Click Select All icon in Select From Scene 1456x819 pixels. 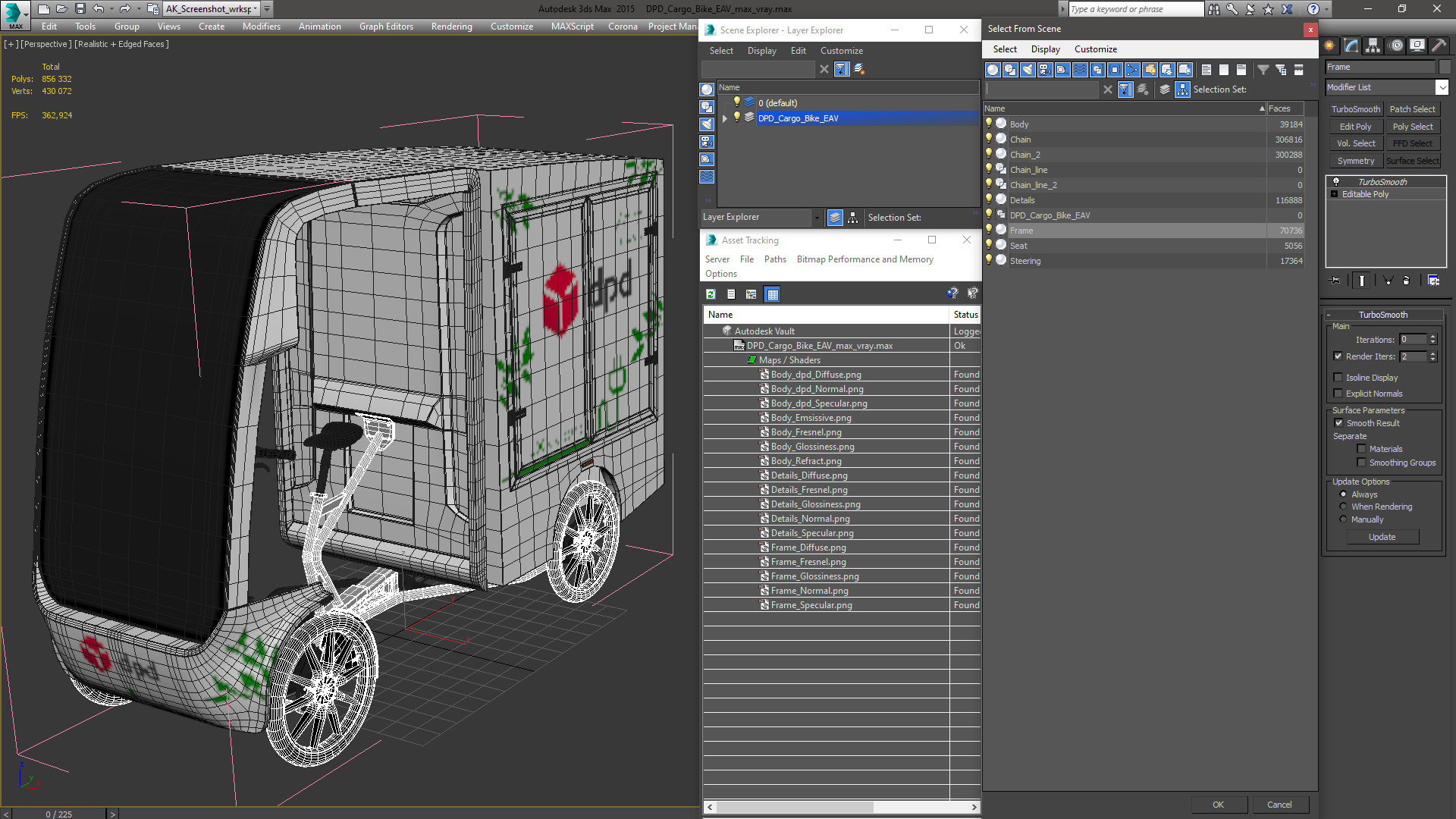tap(1207, 70)
